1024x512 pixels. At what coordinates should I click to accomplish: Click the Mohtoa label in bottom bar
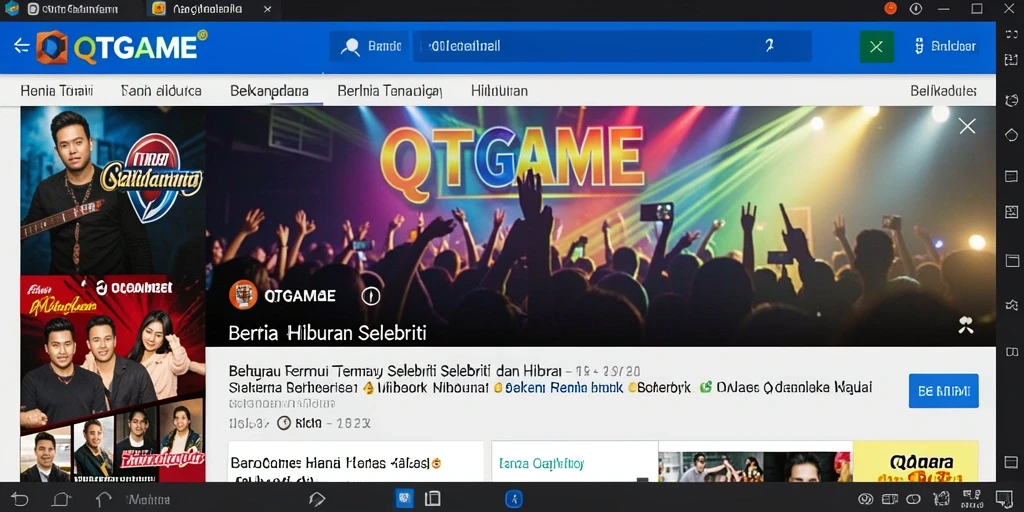(x=148, y=500)
